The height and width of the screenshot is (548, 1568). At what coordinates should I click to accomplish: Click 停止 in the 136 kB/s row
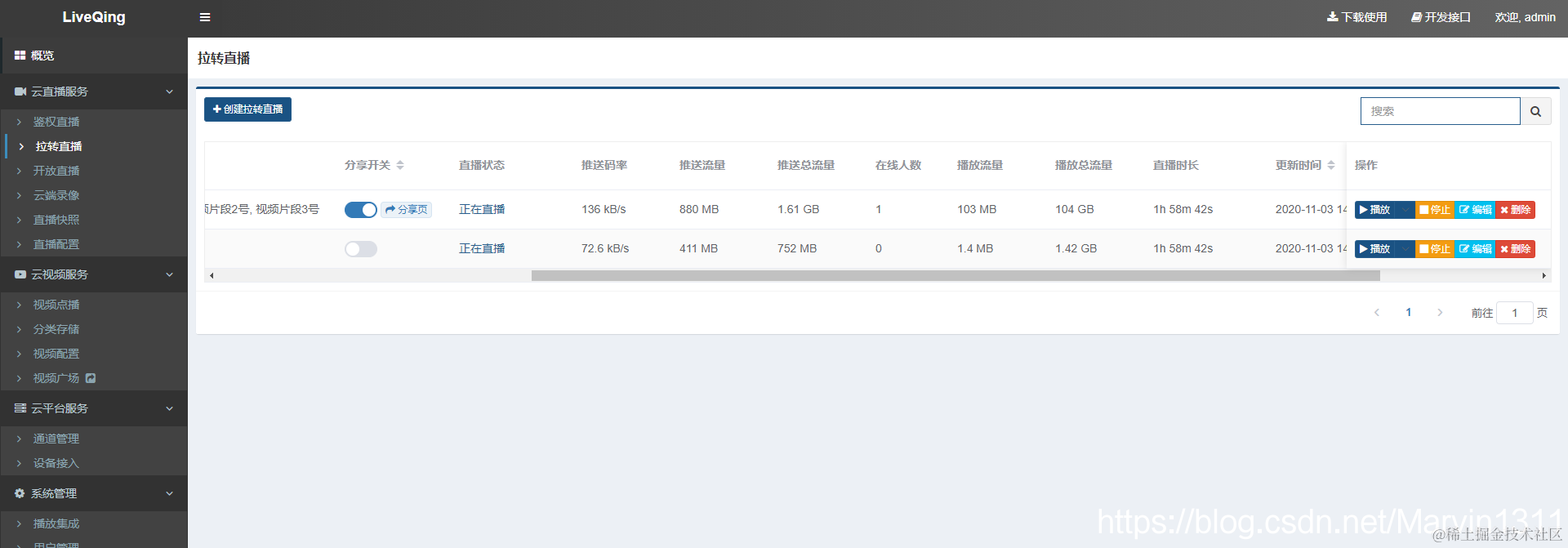pos(1435,210)
